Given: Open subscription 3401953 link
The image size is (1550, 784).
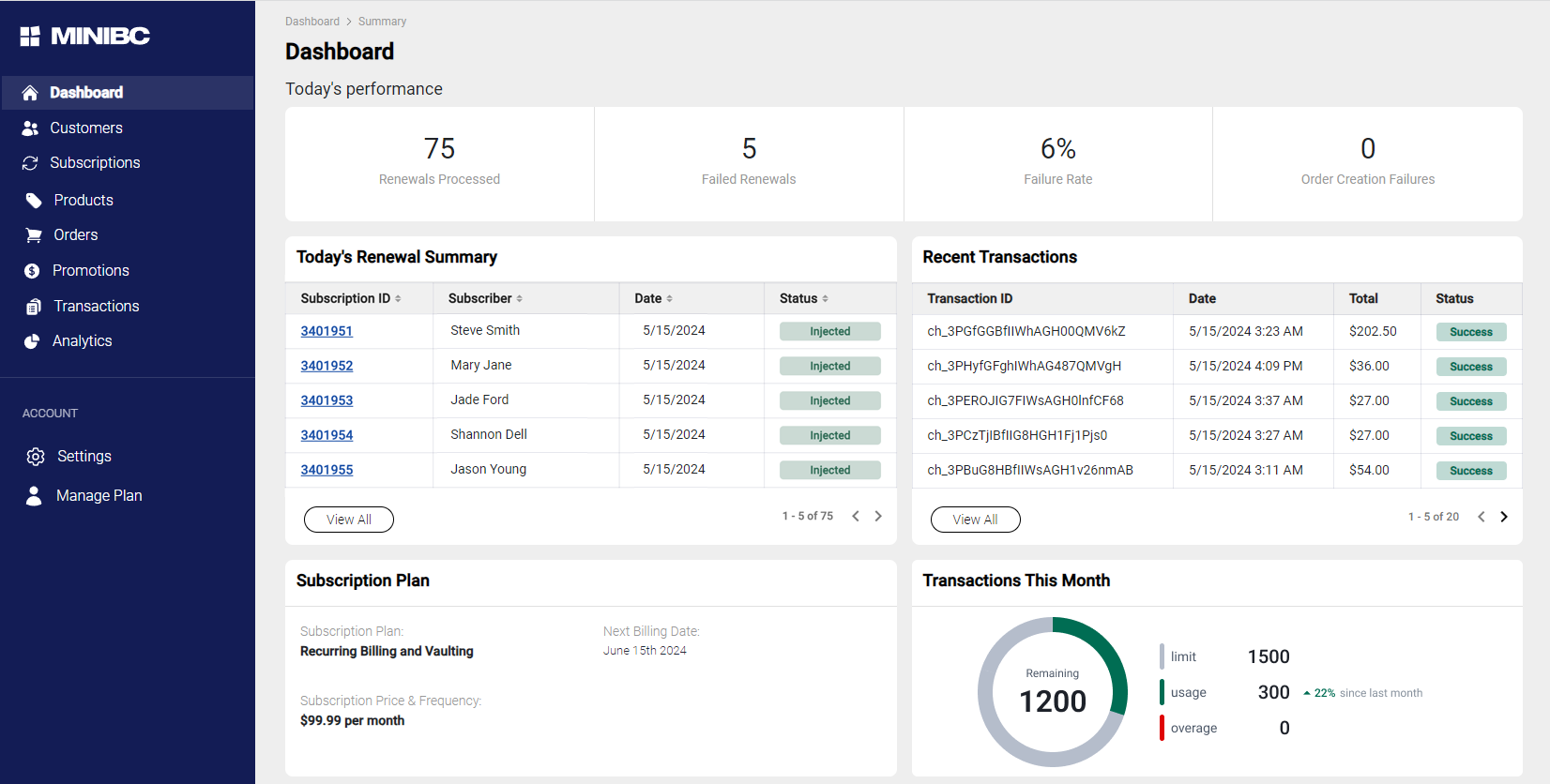Looking at the screenshot, I should [327, 400].
